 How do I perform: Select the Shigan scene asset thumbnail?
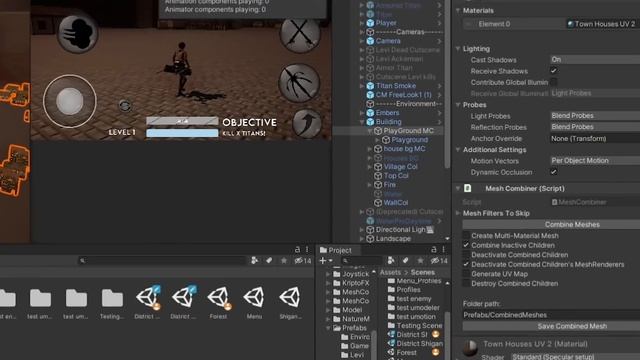click(289, 298)
